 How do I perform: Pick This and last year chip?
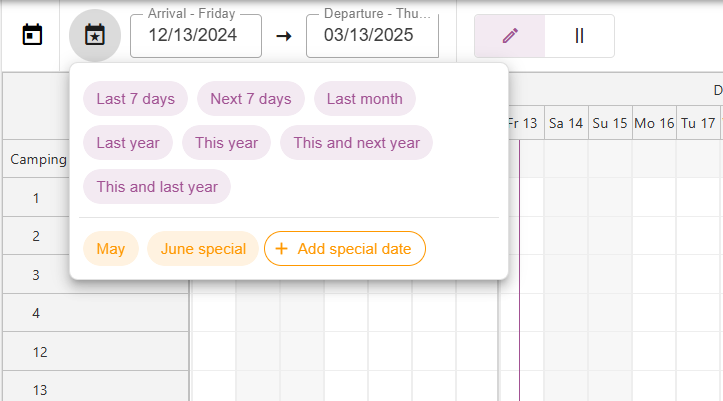coord(157,187)
